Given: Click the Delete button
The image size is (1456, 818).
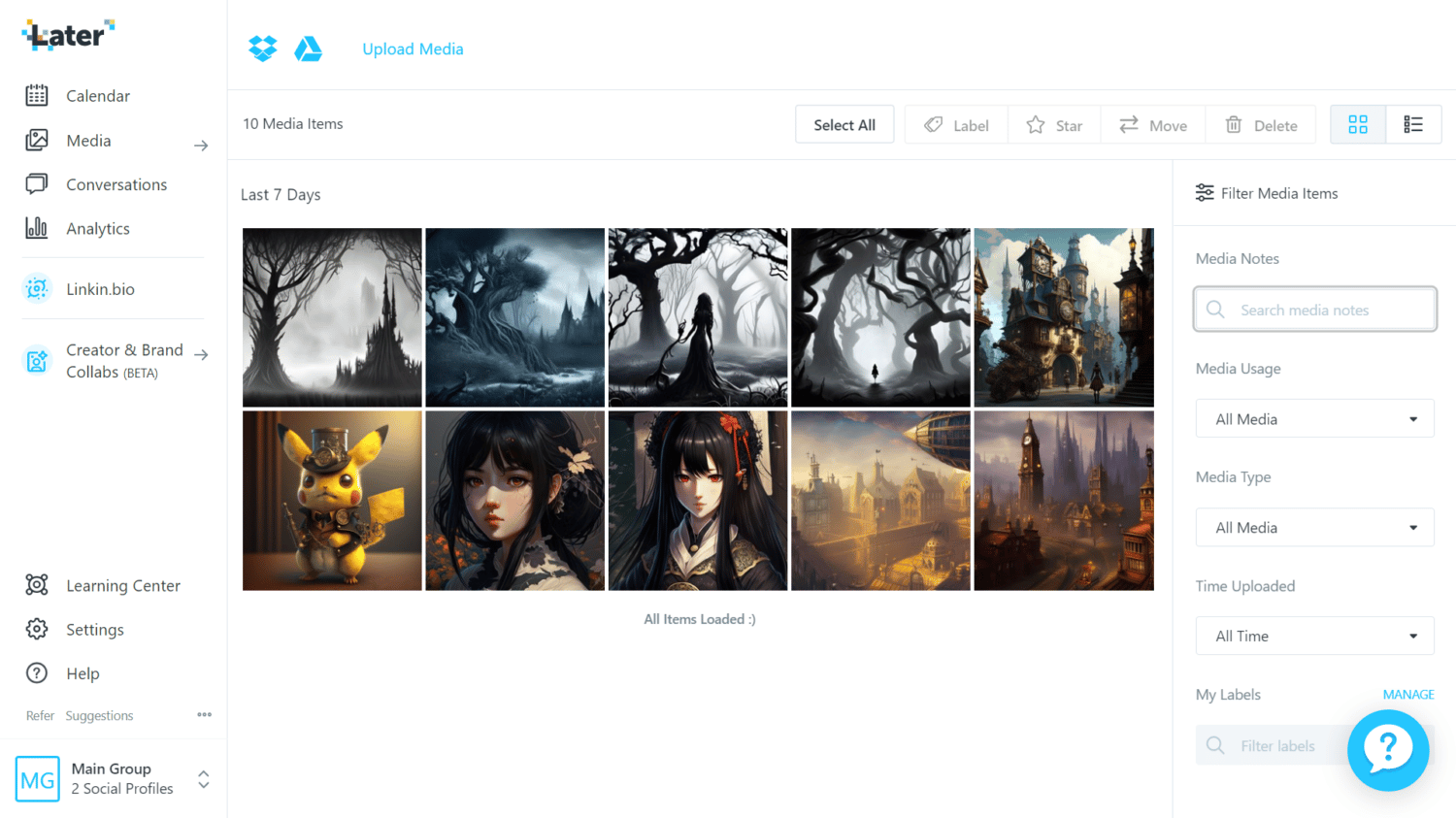Looking at the screenshot, I should [1261, 124].
